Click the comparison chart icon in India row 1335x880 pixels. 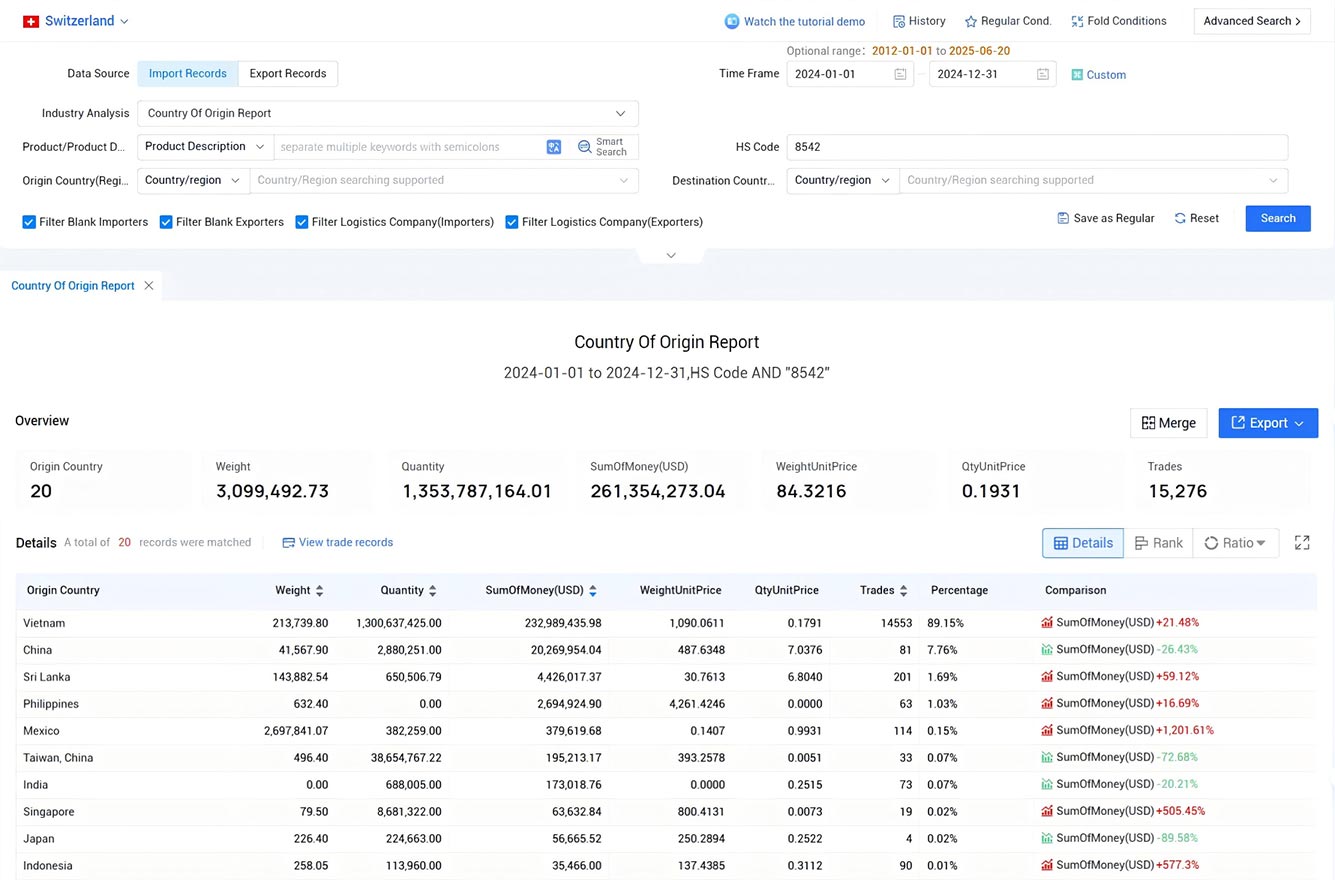pyautogui.click(x=1047, y=784)
